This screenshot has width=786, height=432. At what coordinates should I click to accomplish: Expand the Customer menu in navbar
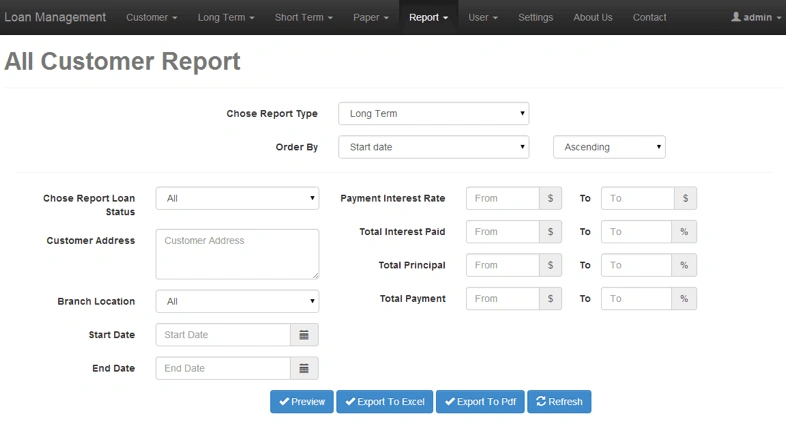click(x=151, y=17)
